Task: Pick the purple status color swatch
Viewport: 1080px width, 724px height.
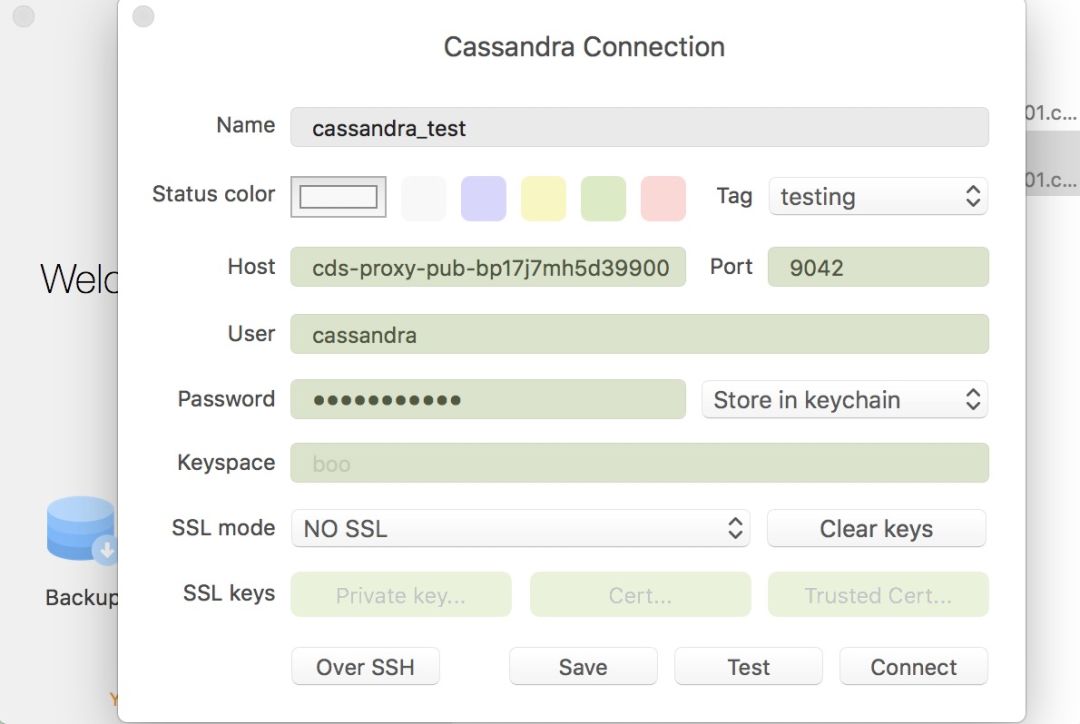Action: coord(483,198)
